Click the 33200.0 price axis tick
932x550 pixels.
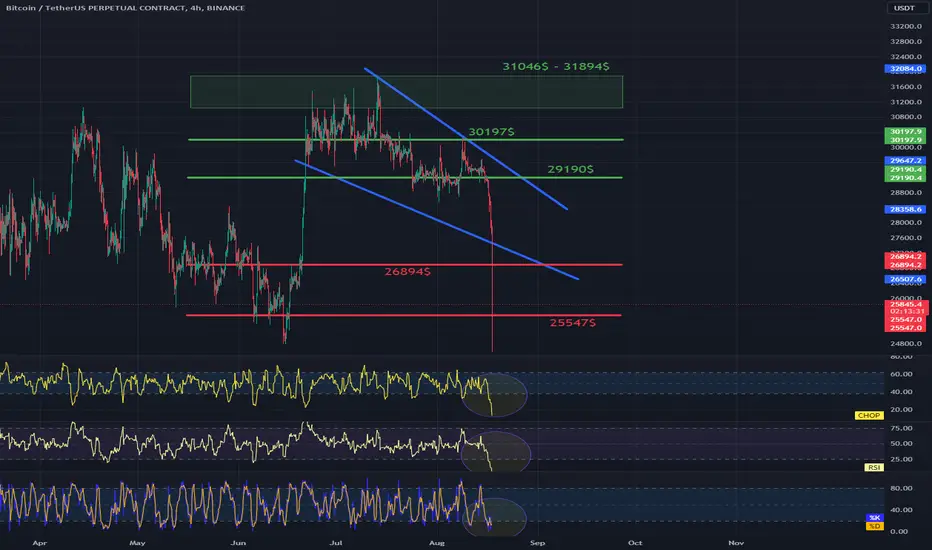click(x=906, y=27)
